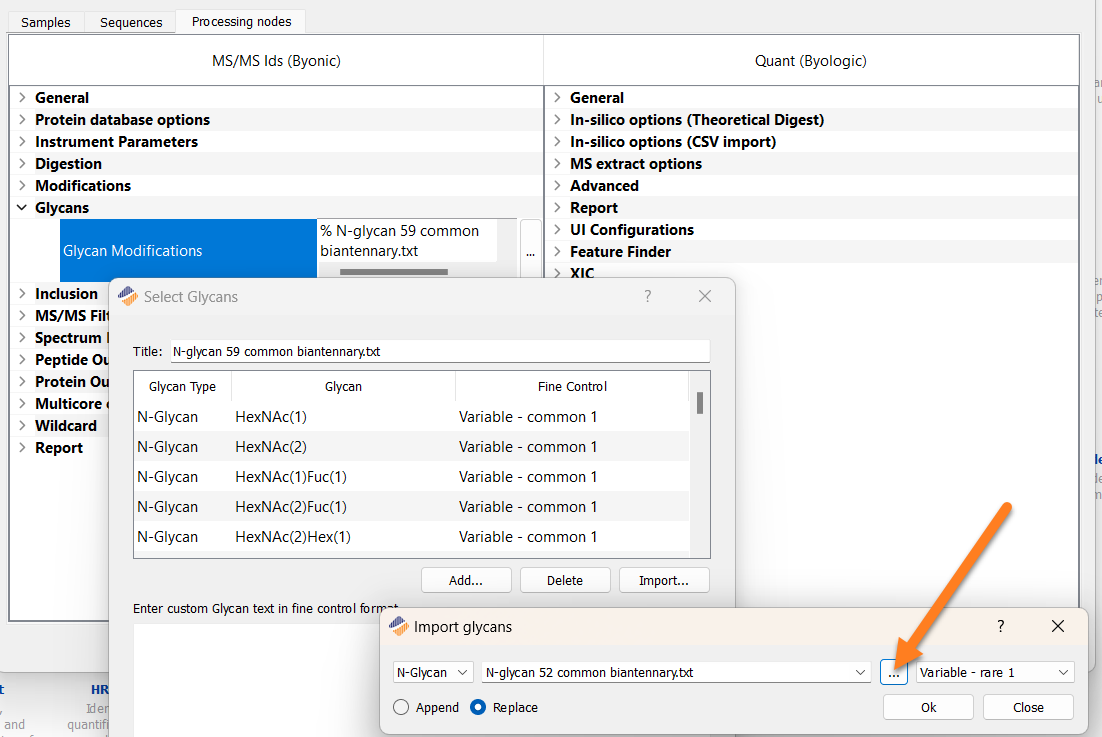This screenshot has width=1102, height=737.
Task: Close the Select Glycans dialog
Action: coord(705,296)
